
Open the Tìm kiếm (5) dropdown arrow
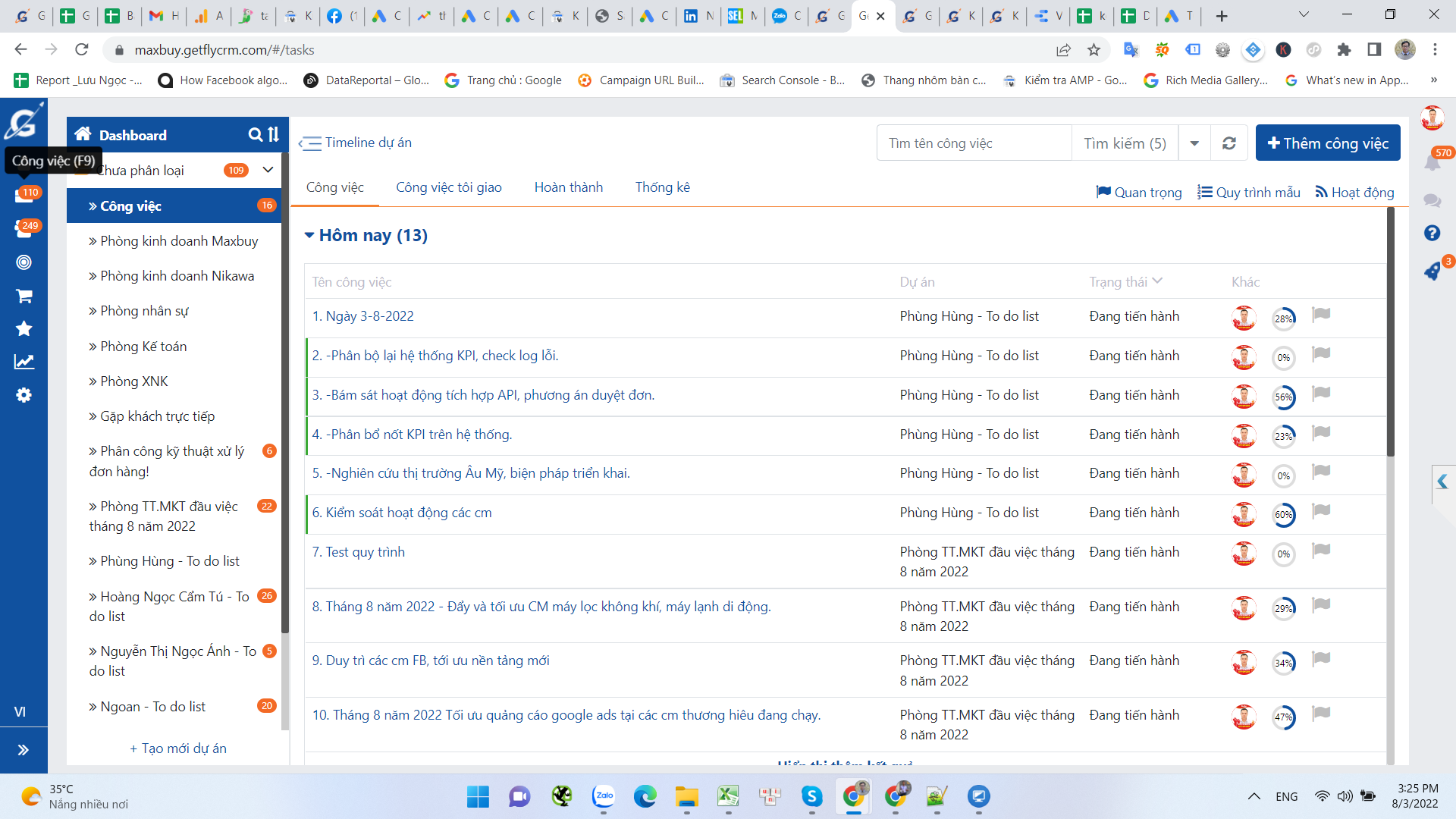(x=1194, y=143)
